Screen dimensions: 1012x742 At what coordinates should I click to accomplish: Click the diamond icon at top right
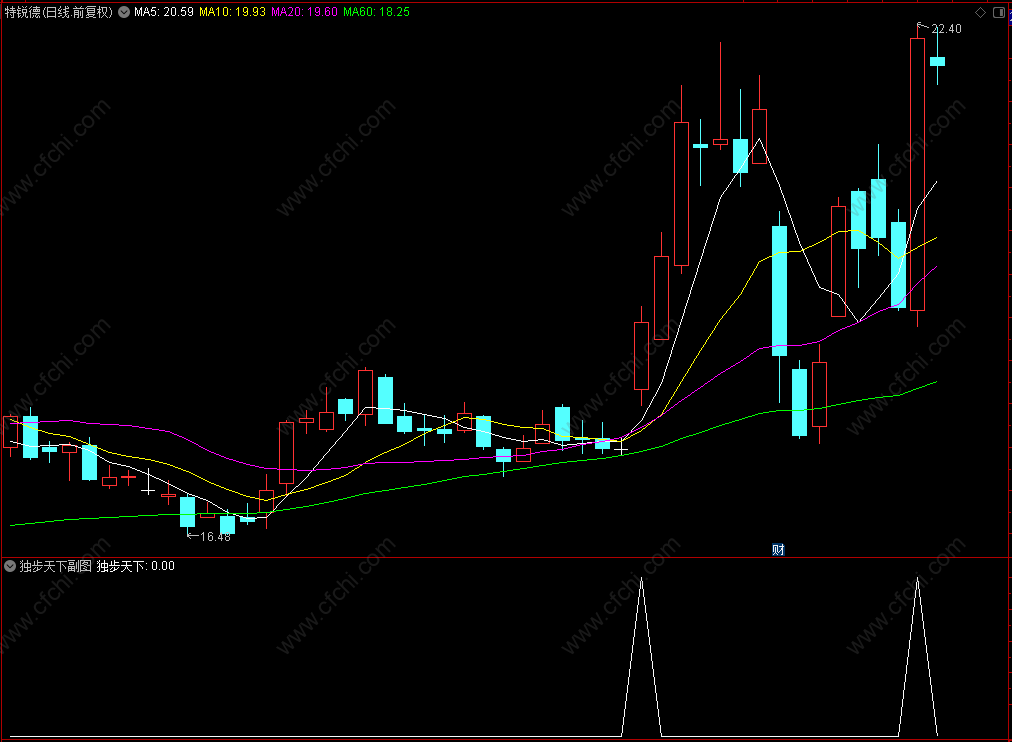click(x=980, y=12)
